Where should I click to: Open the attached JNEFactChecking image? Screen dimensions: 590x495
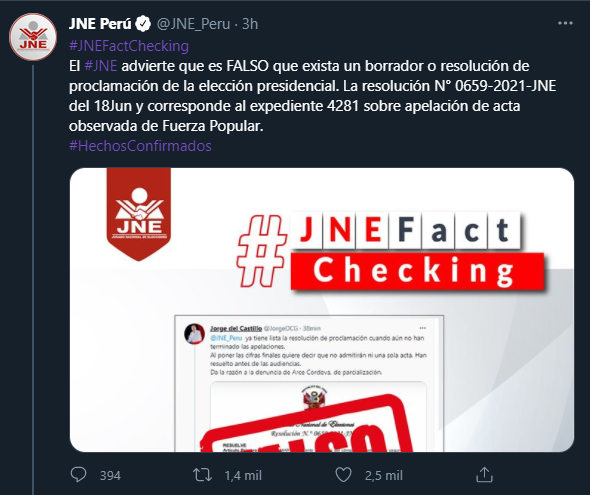coord(322,310)
